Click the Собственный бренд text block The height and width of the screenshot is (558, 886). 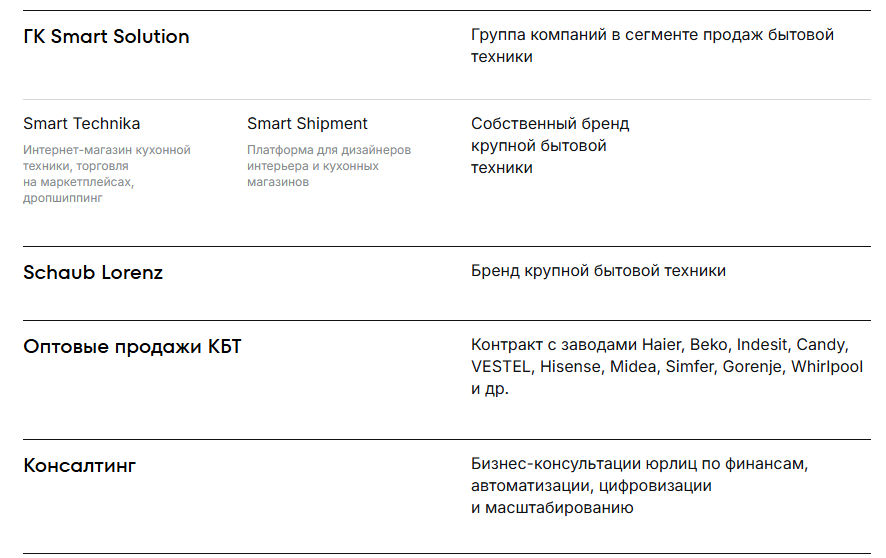point(550,146)
